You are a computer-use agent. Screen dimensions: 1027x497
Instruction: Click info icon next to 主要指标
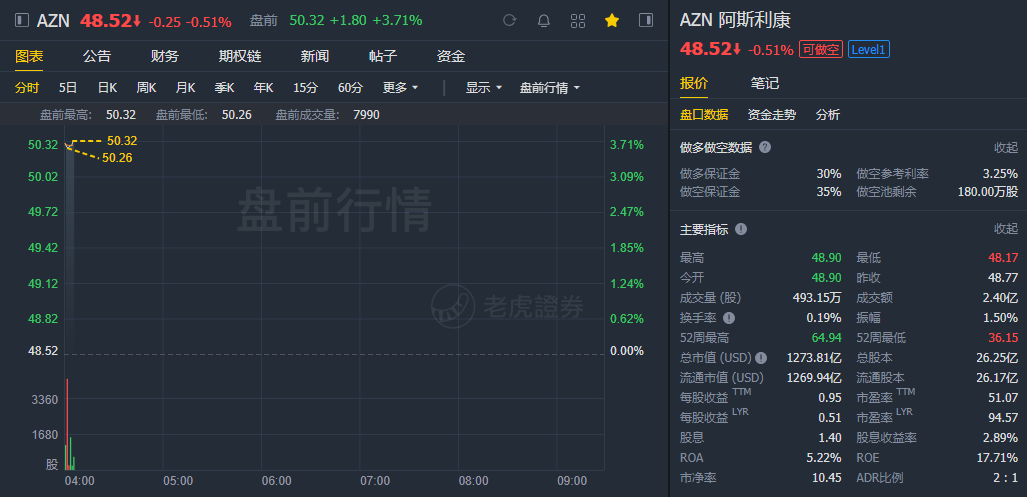(x=741, y=229)
